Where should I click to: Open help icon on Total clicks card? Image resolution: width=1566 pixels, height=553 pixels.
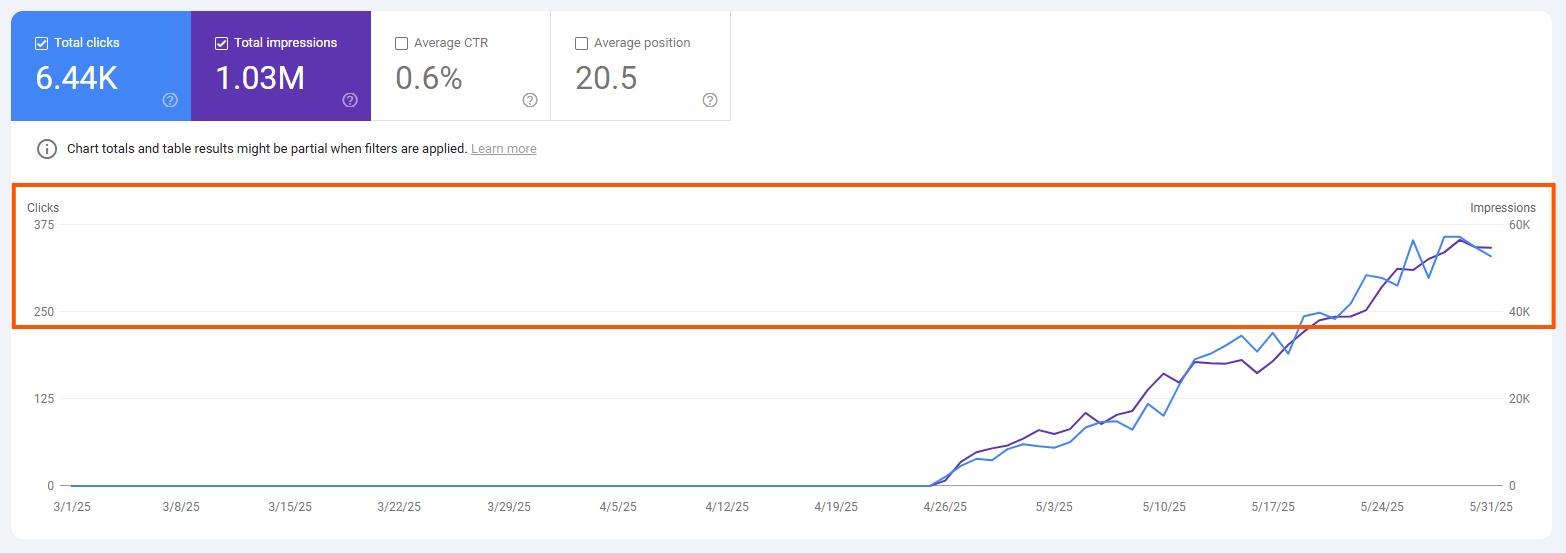pyautogui.click(x=170, y=100)
